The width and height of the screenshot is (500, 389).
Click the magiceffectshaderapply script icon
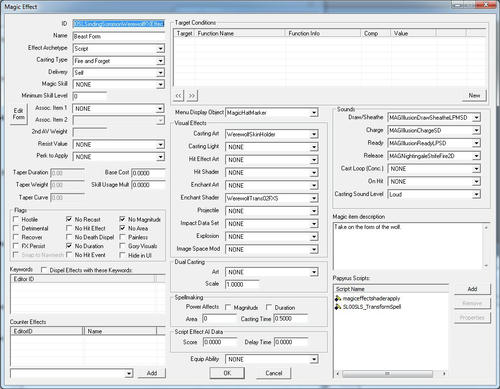[x=338, y=298]
